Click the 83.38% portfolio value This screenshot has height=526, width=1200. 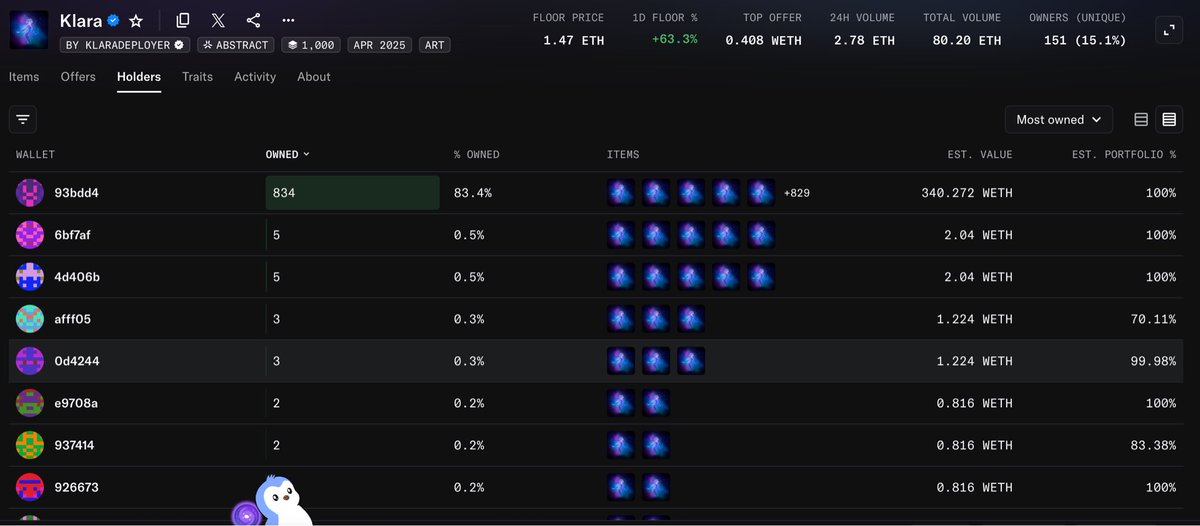1153,445
